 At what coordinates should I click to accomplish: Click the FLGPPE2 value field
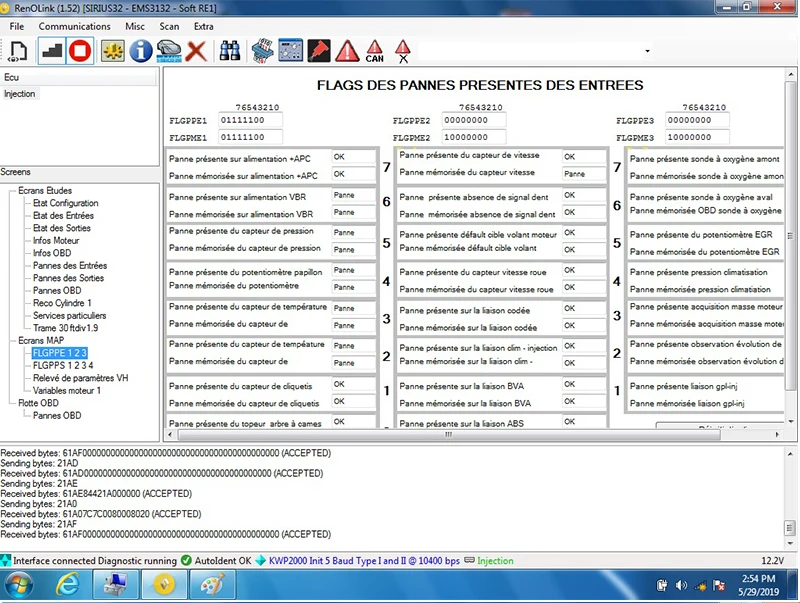click(x=474, y=120)
